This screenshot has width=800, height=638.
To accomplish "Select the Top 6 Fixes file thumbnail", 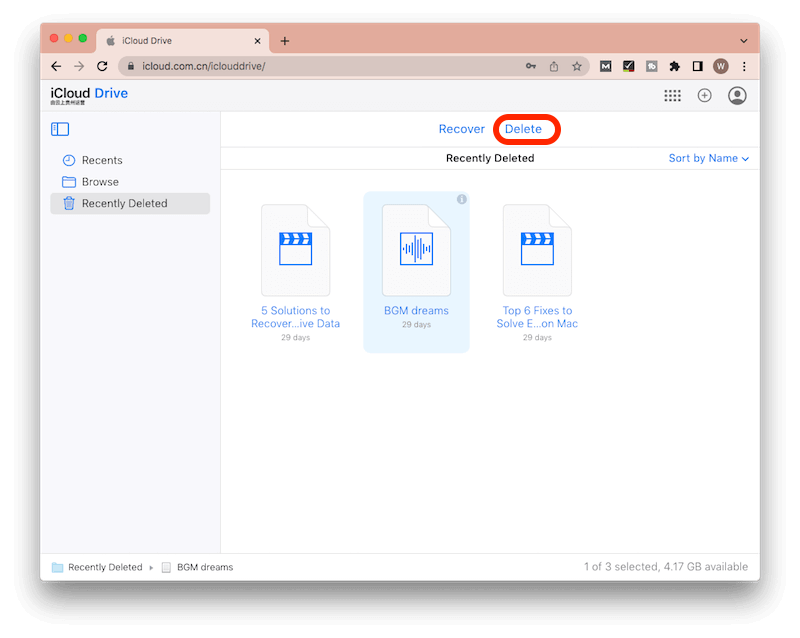I will tap(537, 248).
